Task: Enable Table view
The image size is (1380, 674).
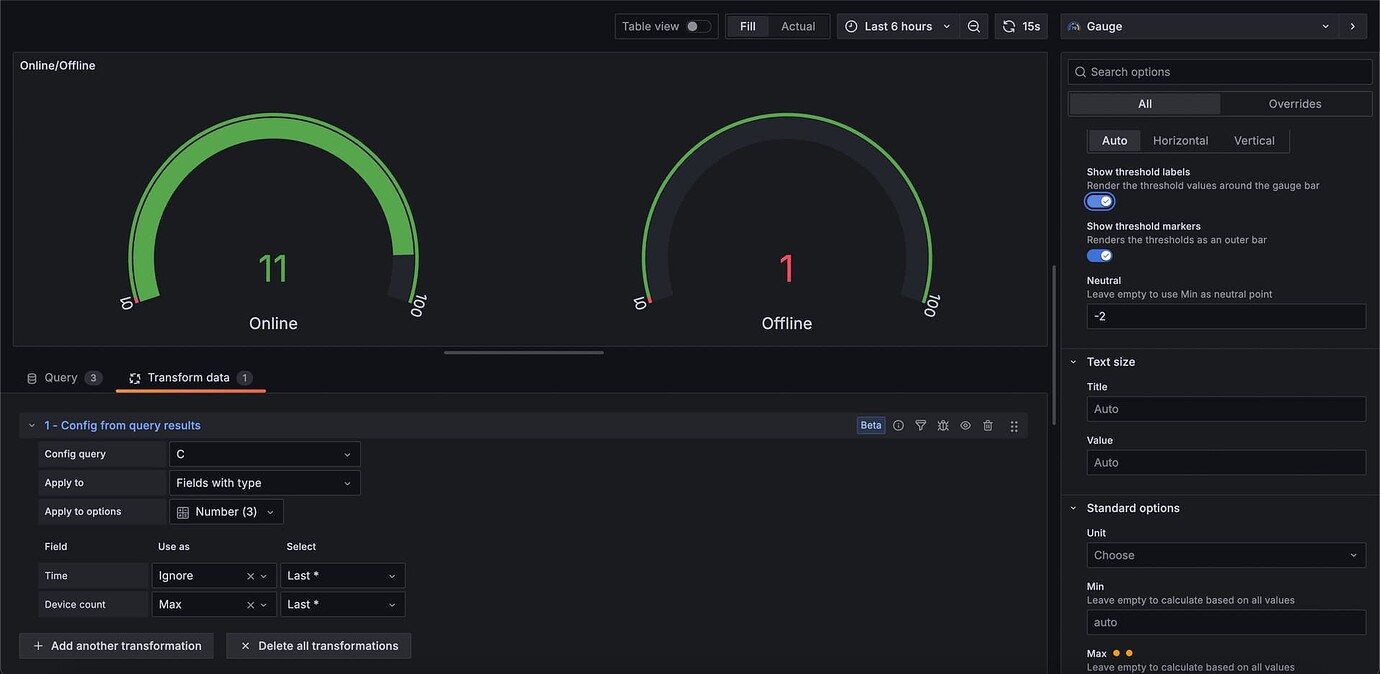Action: 690,25
